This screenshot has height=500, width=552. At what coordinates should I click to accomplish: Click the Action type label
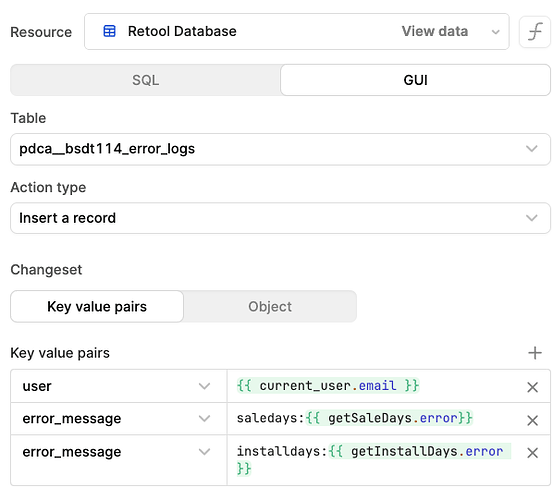coord(48,187)
